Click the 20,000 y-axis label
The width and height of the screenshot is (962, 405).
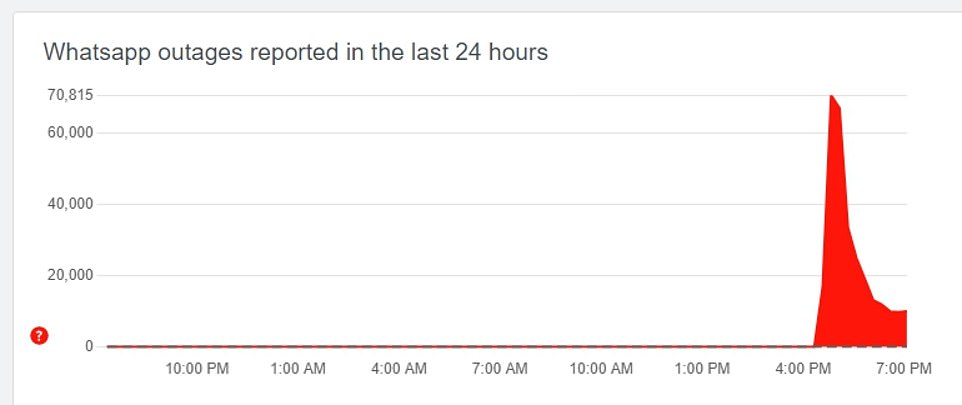point(71,275)
